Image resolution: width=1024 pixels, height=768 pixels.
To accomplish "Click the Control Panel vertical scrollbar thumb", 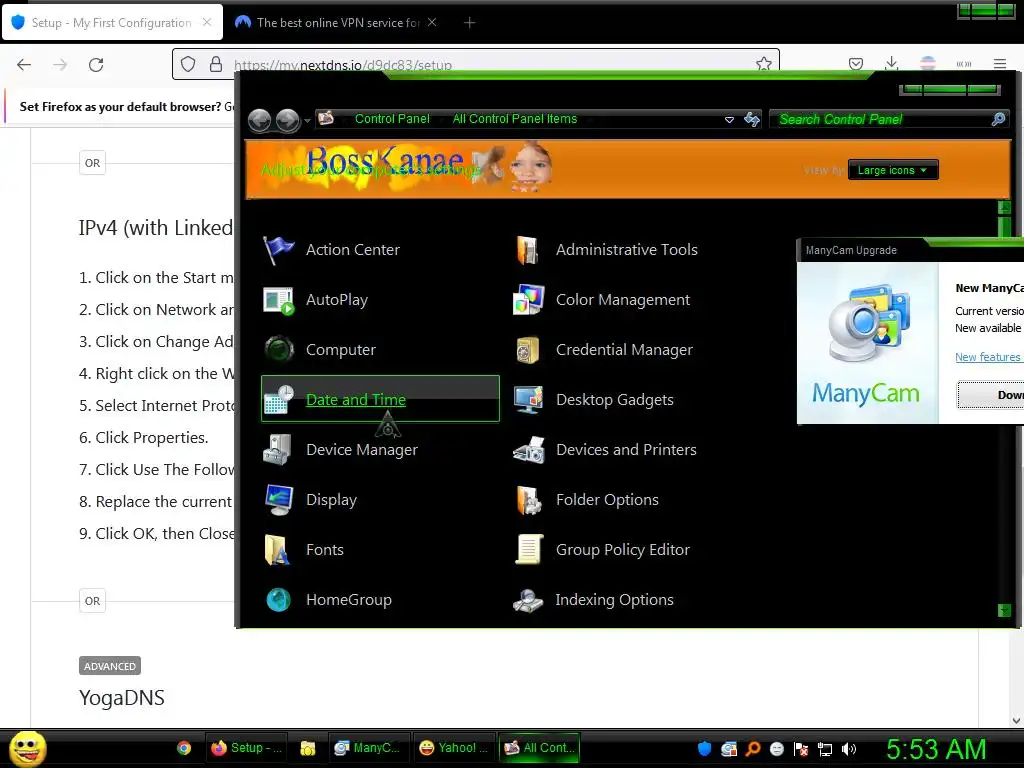I will (x=1004, y=227).
